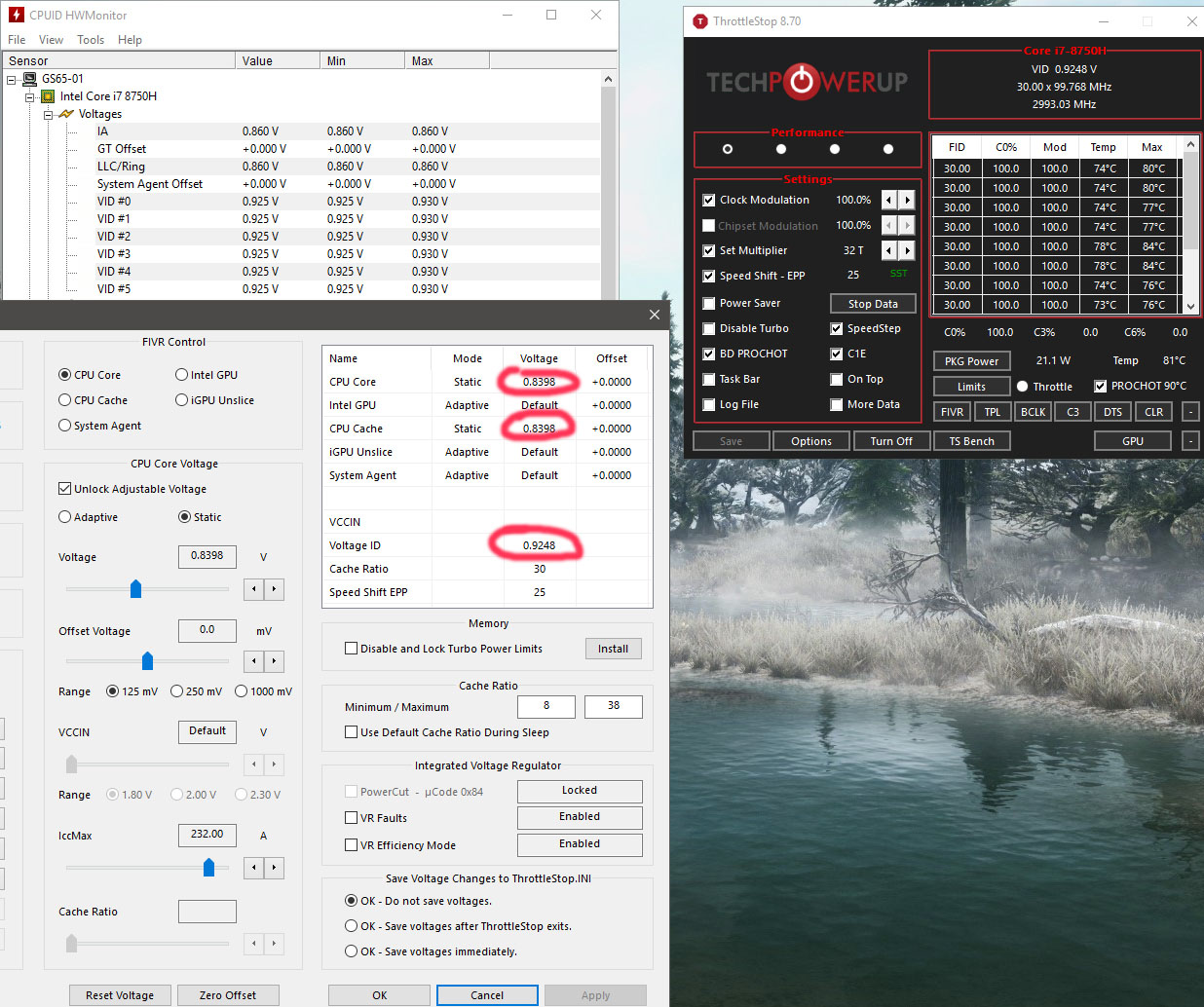Collapse the GS65-01 tree node

(12, 79)
